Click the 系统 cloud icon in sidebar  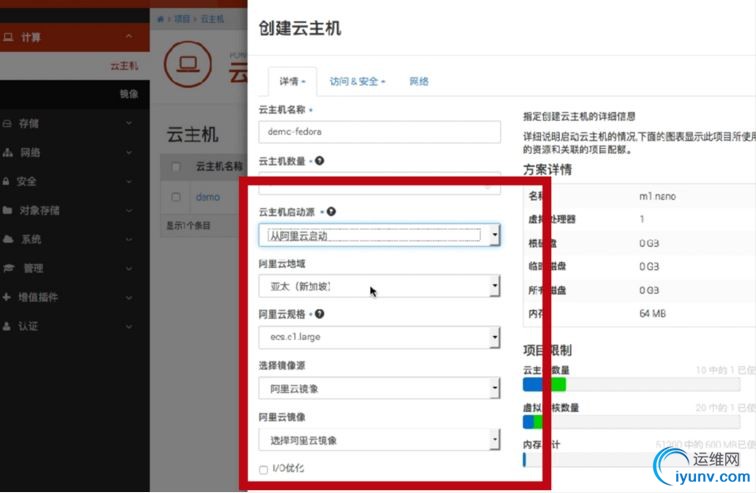point(8,239)
